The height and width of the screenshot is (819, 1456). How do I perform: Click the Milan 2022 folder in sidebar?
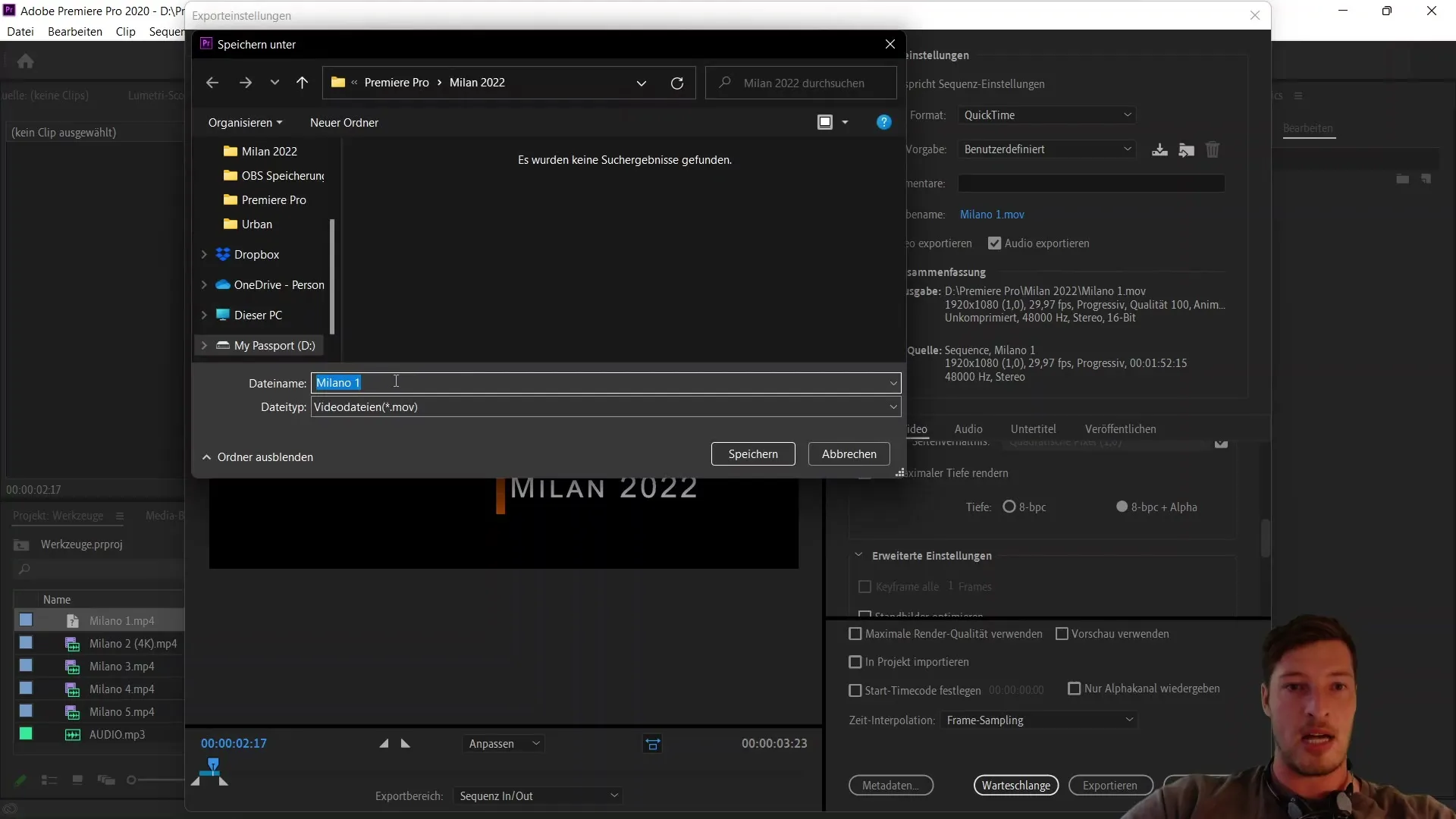click(x=269, y=150)
